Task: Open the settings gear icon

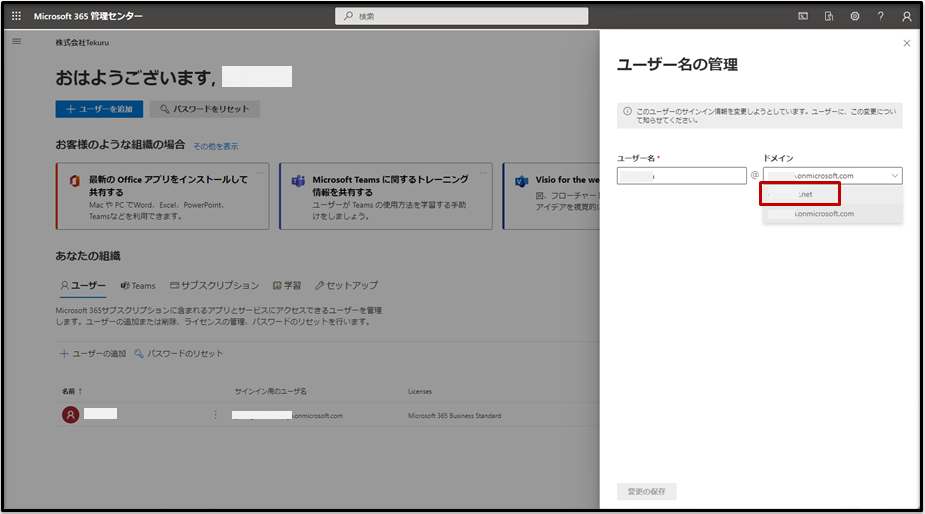Action: coord(855,17)
